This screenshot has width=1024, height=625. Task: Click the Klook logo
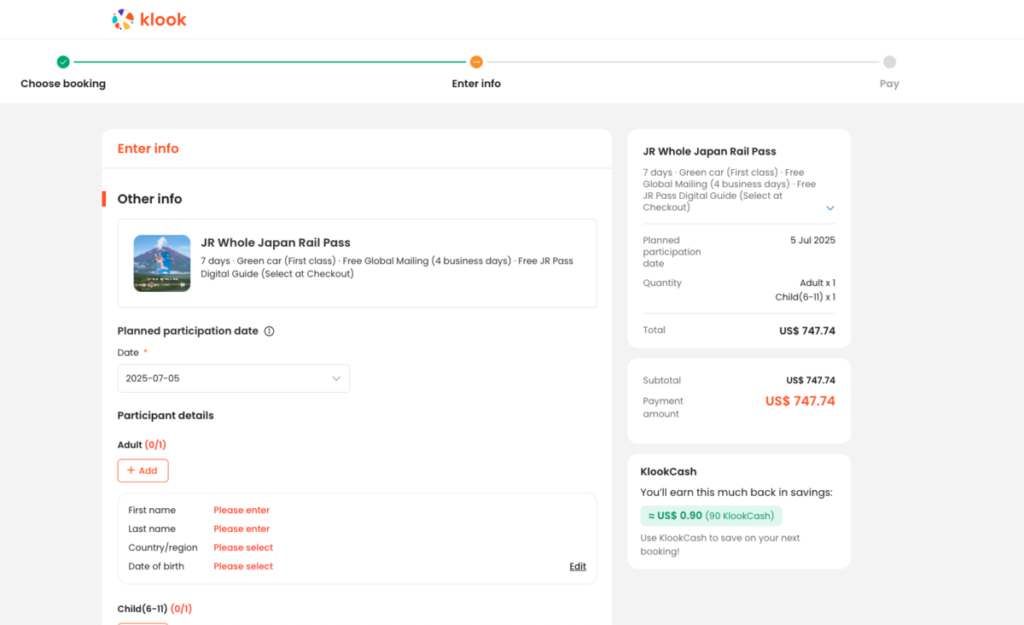click(149, 20)
